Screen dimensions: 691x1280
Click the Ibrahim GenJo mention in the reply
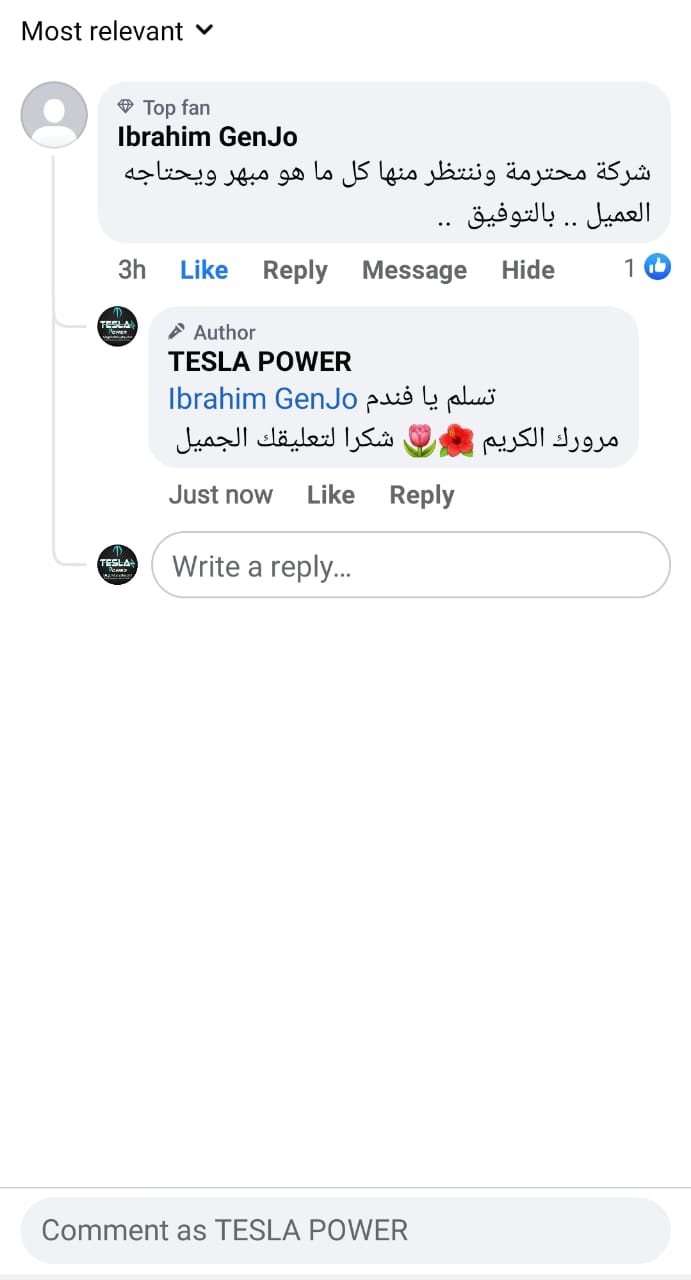pos(262,398)
